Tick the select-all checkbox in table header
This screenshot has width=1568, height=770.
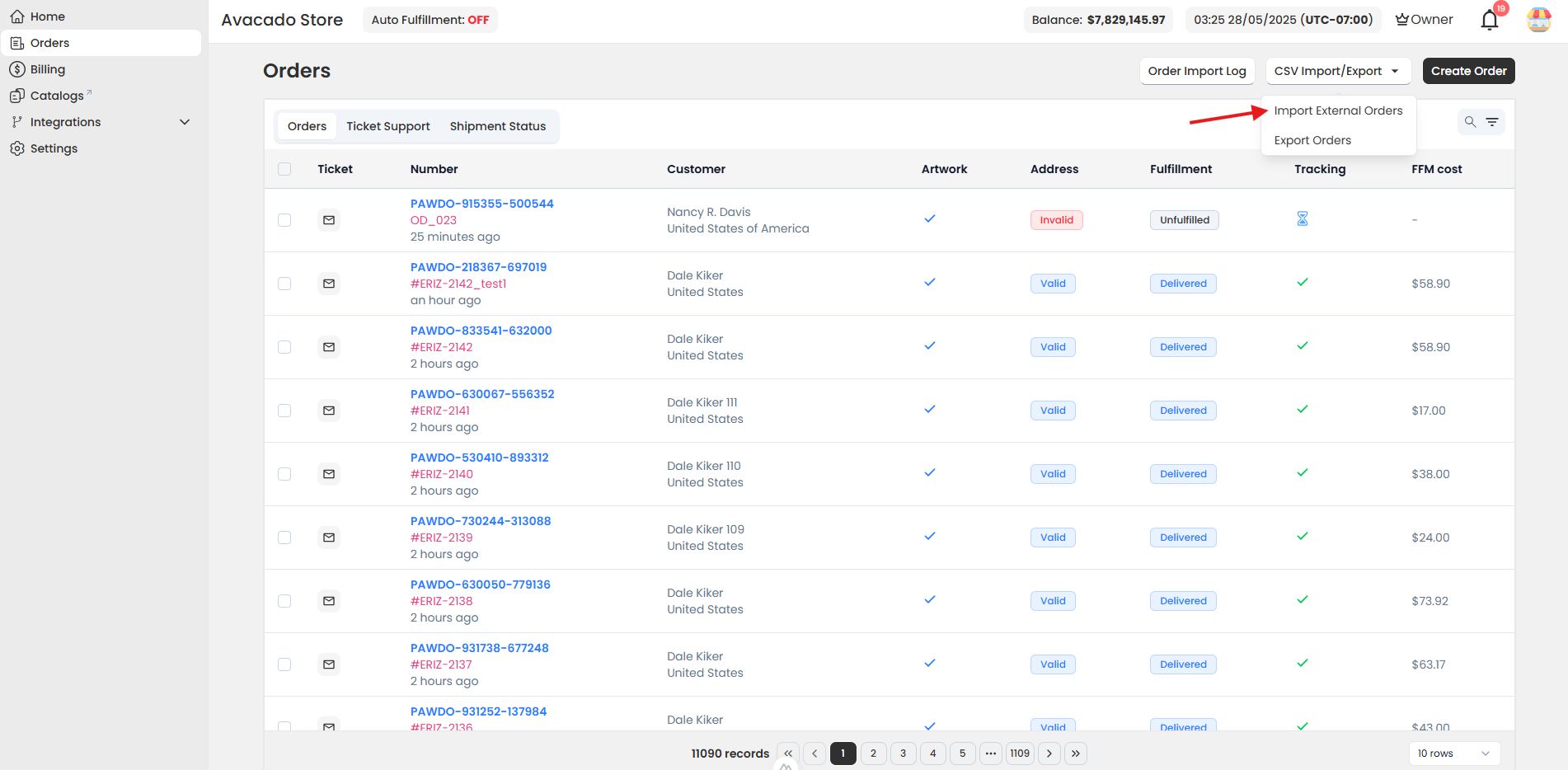284,169
